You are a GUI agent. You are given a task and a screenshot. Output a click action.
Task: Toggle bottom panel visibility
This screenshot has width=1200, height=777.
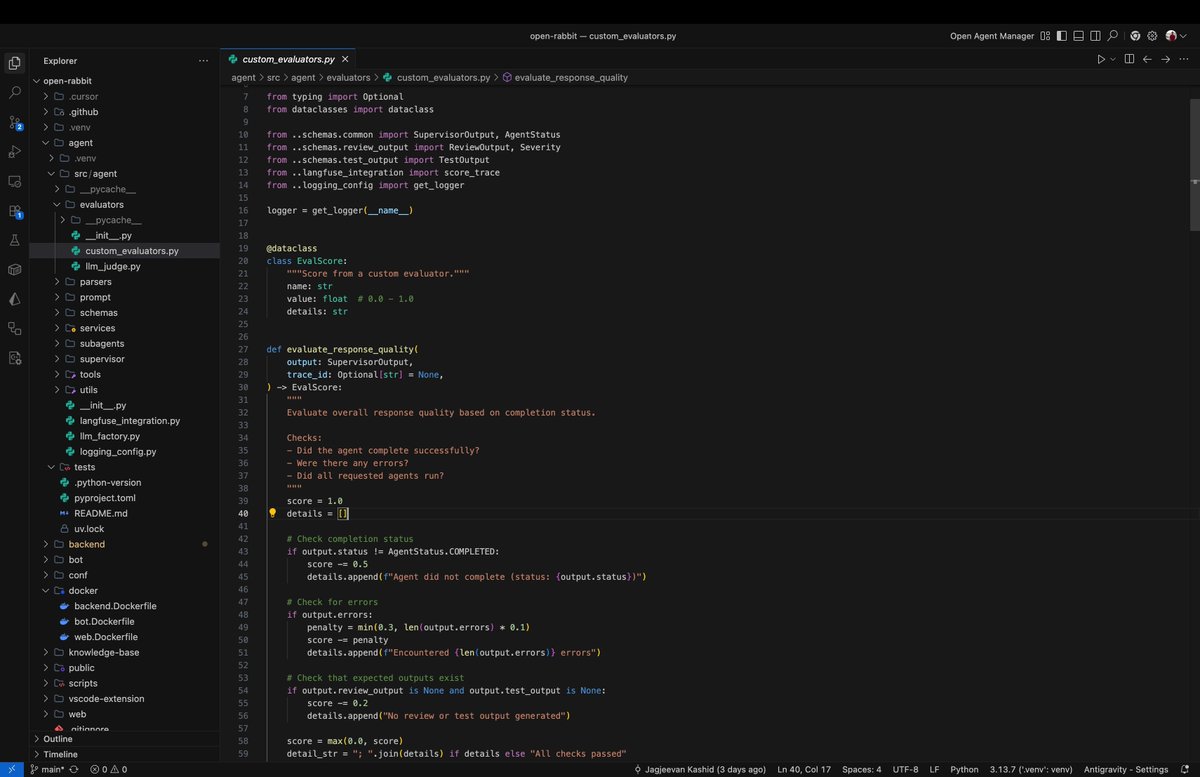[1079, 36]
